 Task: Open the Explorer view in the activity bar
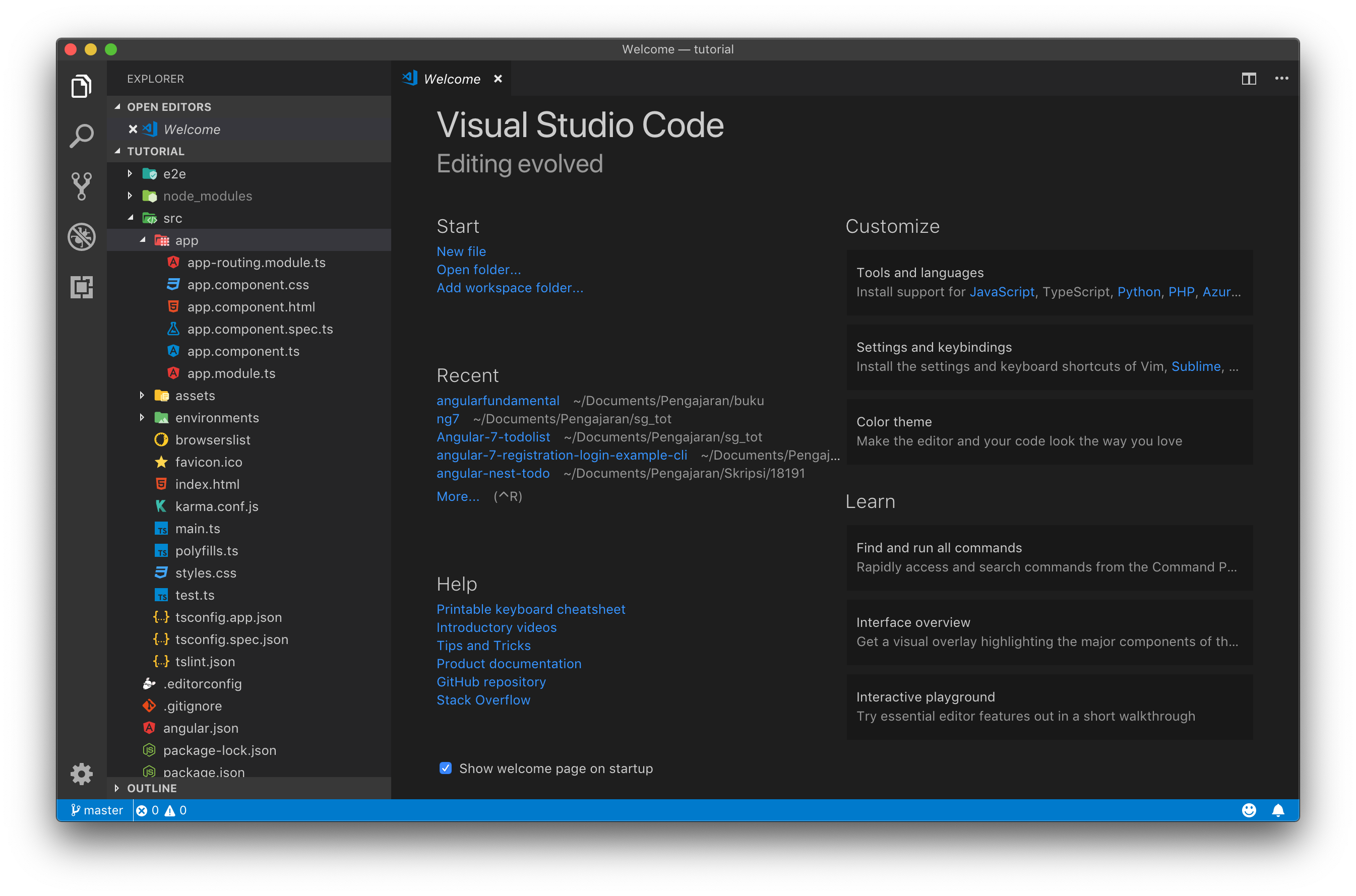[81, 86]
